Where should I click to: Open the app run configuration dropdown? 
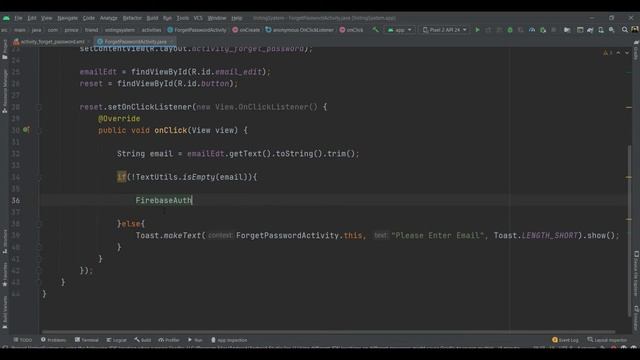pos(400,30)
